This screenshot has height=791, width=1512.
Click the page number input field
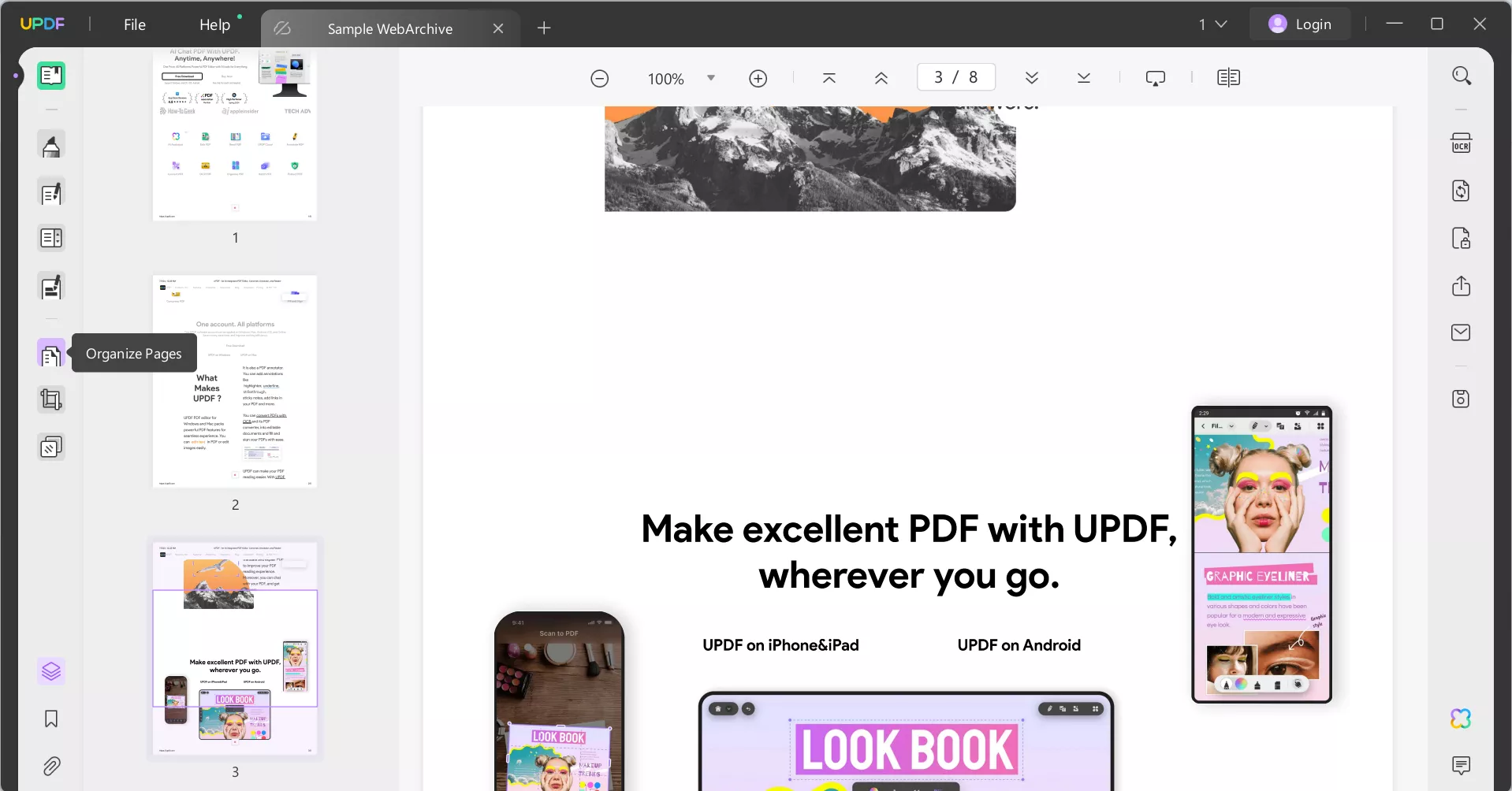tap(956, 77)
